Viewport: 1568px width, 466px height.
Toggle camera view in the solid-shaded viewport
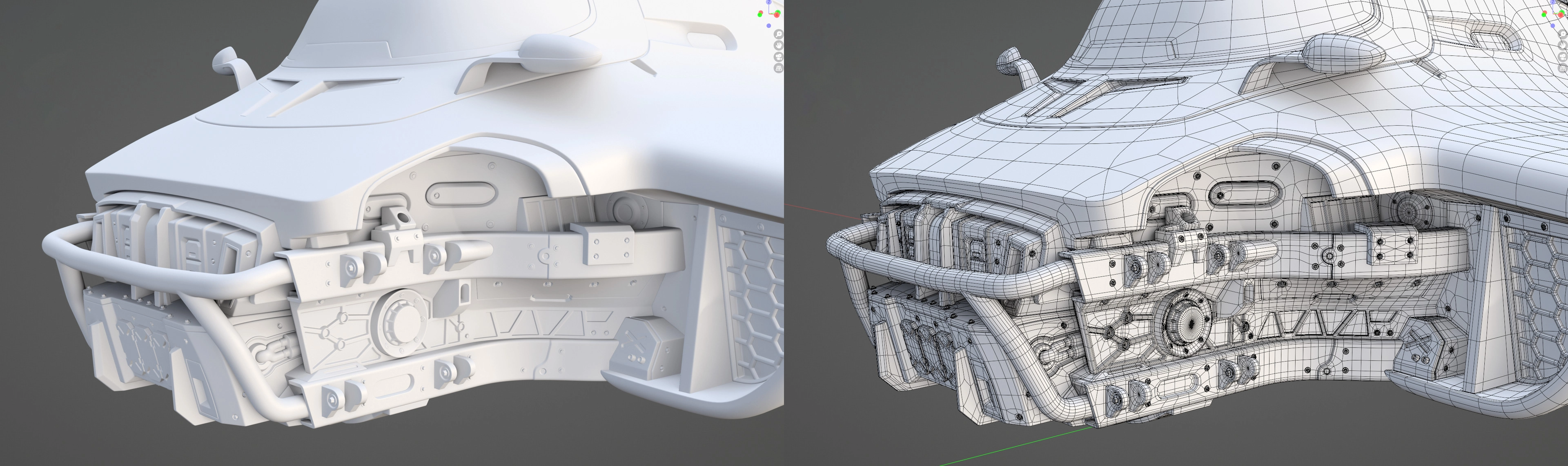[x=779, y=57]
